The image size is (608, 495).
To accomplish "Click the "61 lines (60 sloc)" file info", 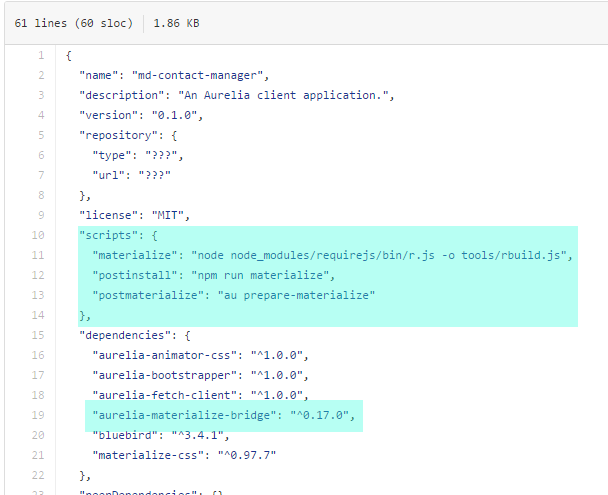I will click(73, 22).
